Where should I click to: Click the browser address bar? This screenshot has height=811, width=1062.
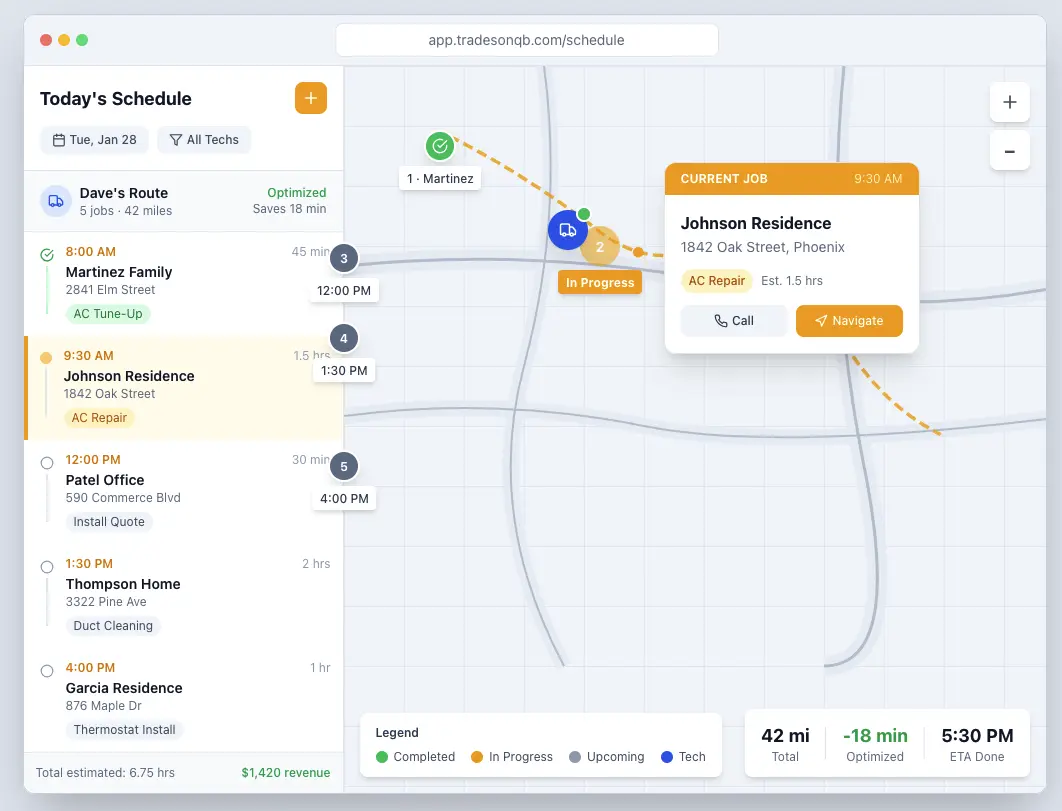(x=527, y=40)
